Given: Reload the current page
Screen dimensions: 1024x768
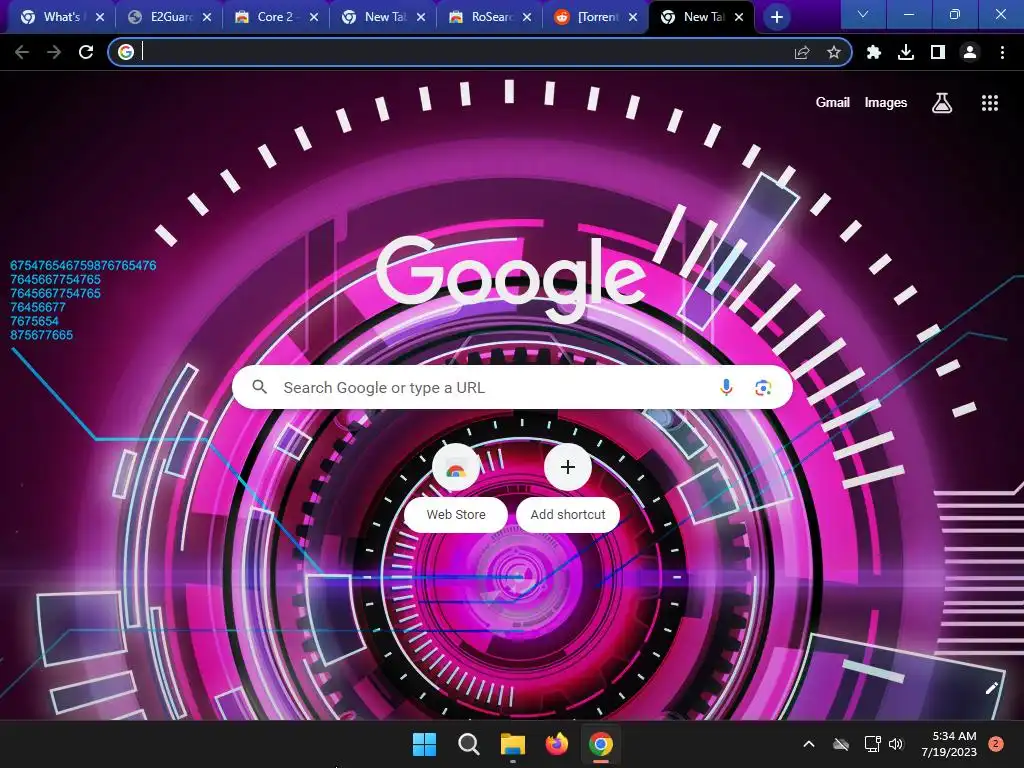Looking at the screenshot, I should (86, 52).
